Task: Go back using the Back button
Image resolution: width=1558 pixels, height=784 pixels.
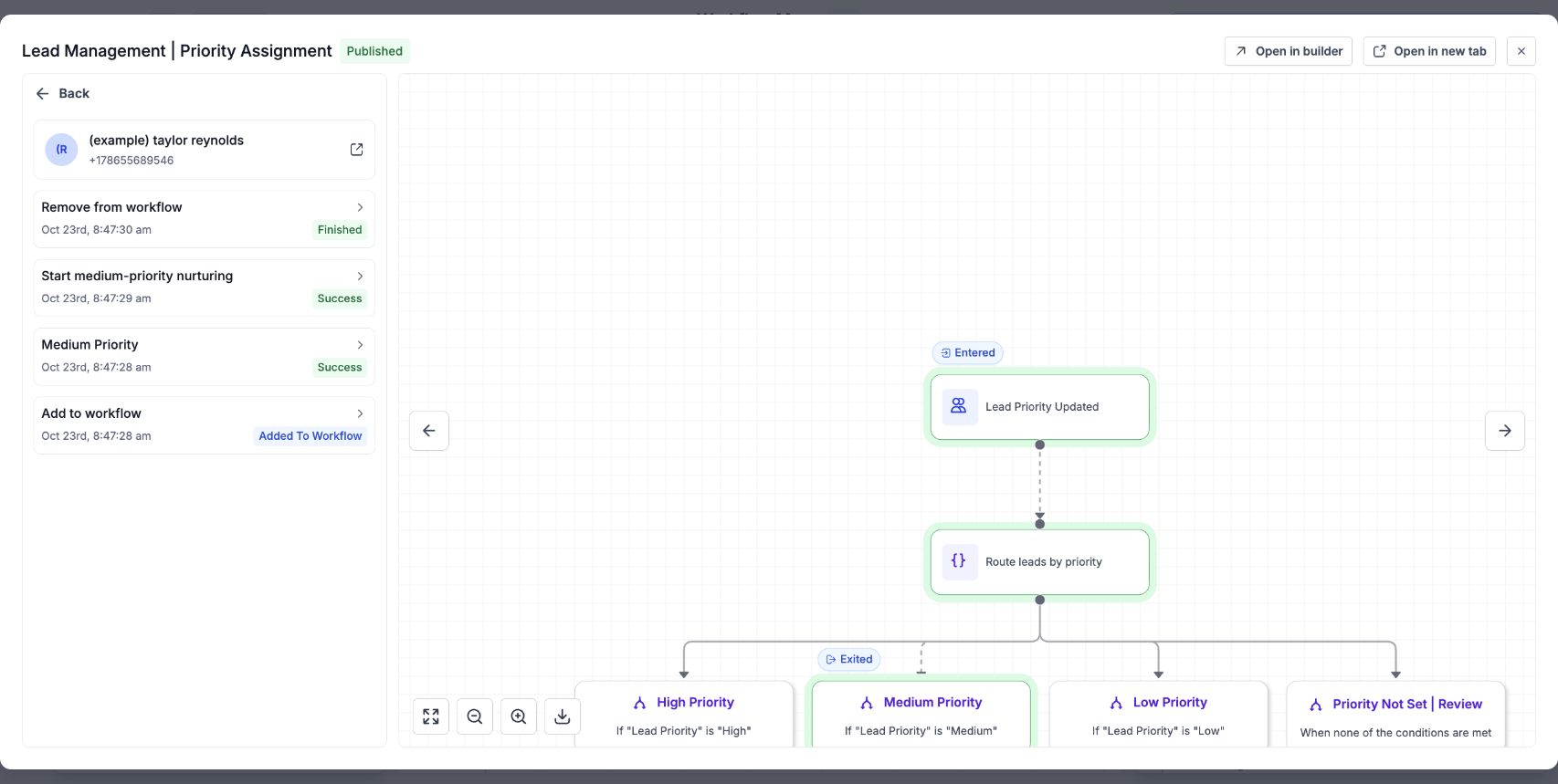Action: pyautogui.click(x=62, y=93)
